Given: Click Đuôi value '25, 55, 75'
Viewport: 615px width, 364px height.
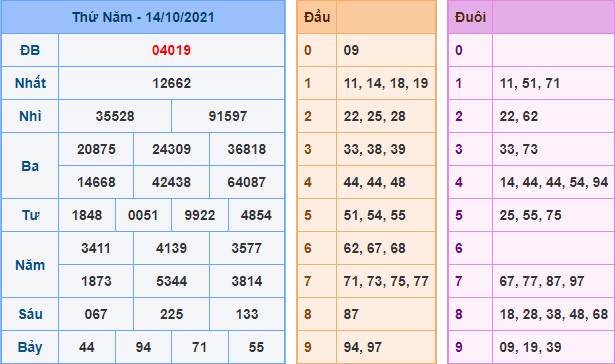Looking at the screenshot, I should (x=530, y=215).
